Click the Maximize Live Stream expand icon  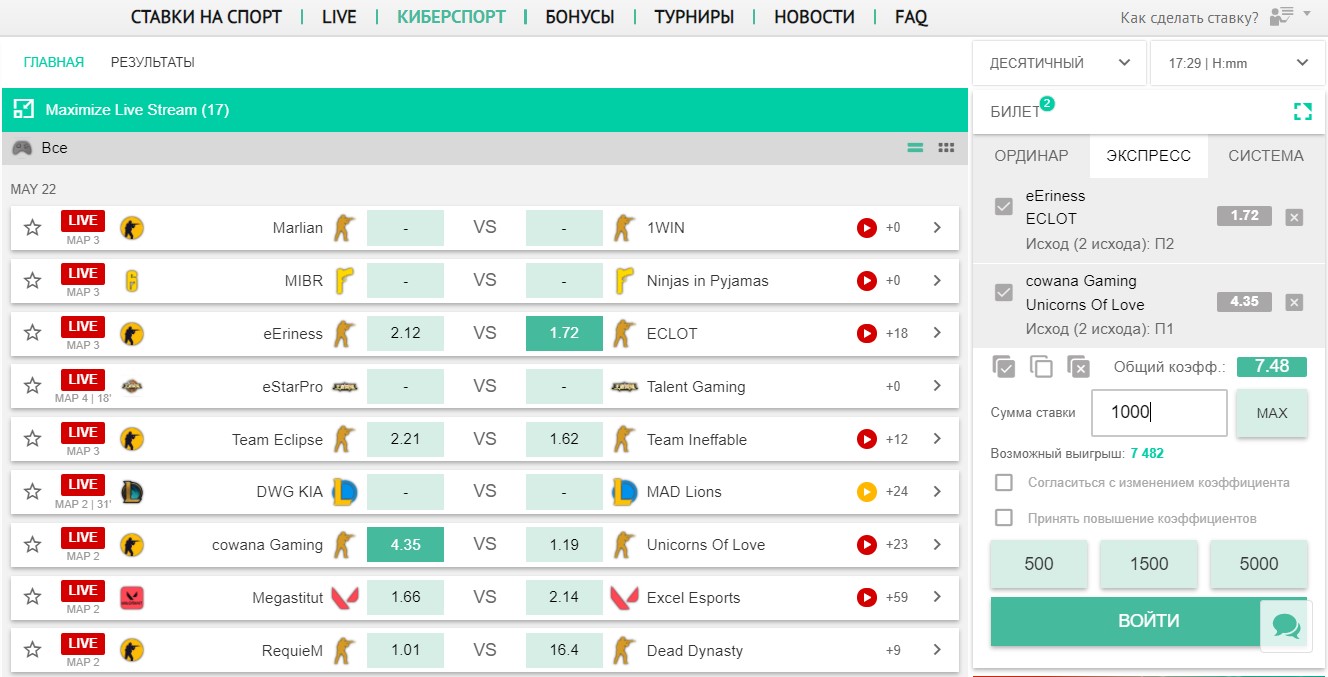[25, 110]
